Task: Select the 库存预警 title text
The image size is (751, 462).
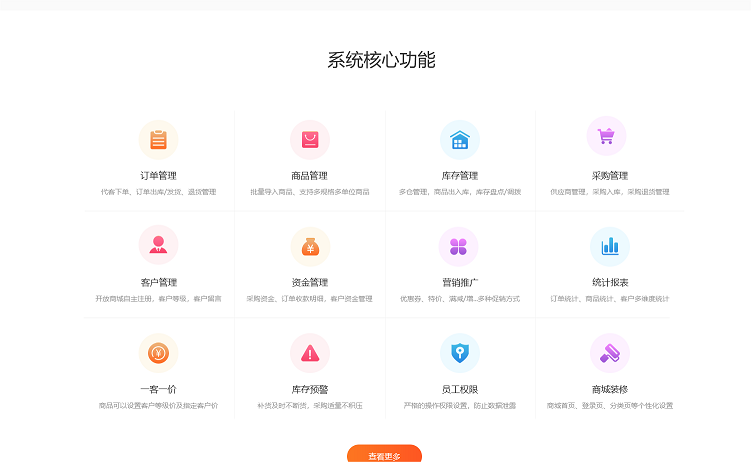Action: [x=310, y=389]
